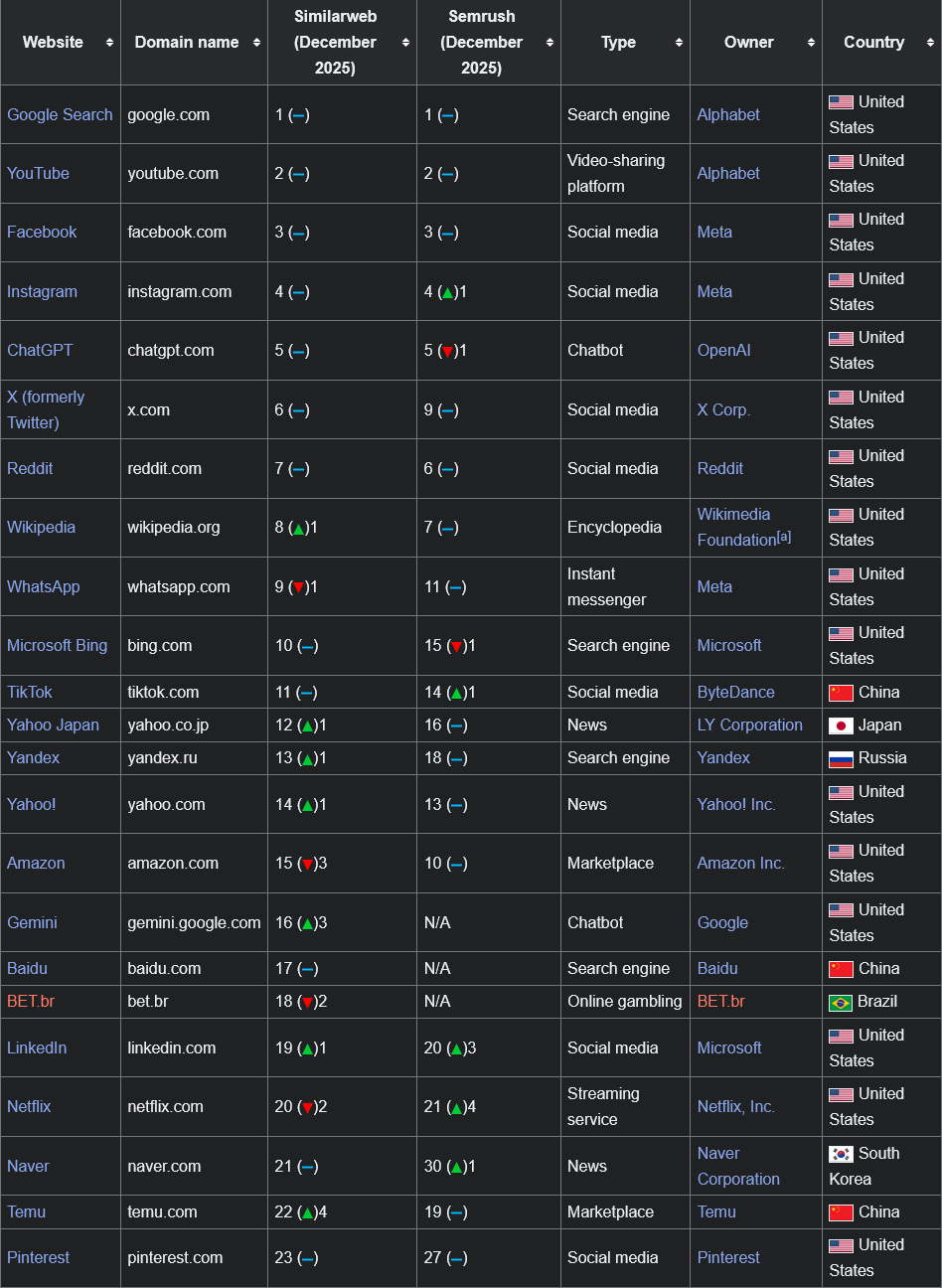Click green up arrow in Temu Similarweb cell
The height and width of the screenshot is (1288, 942).
(x=307, y=1212)
